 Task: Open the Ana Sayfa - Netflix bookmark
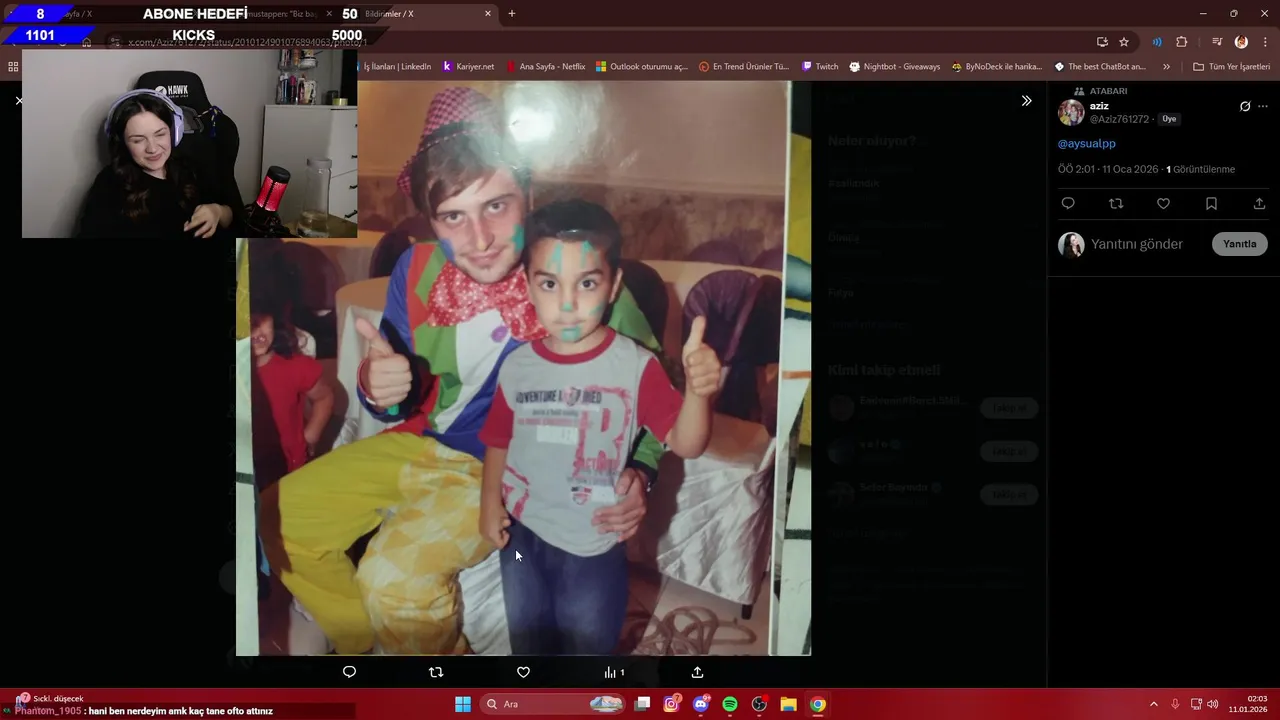546,67
